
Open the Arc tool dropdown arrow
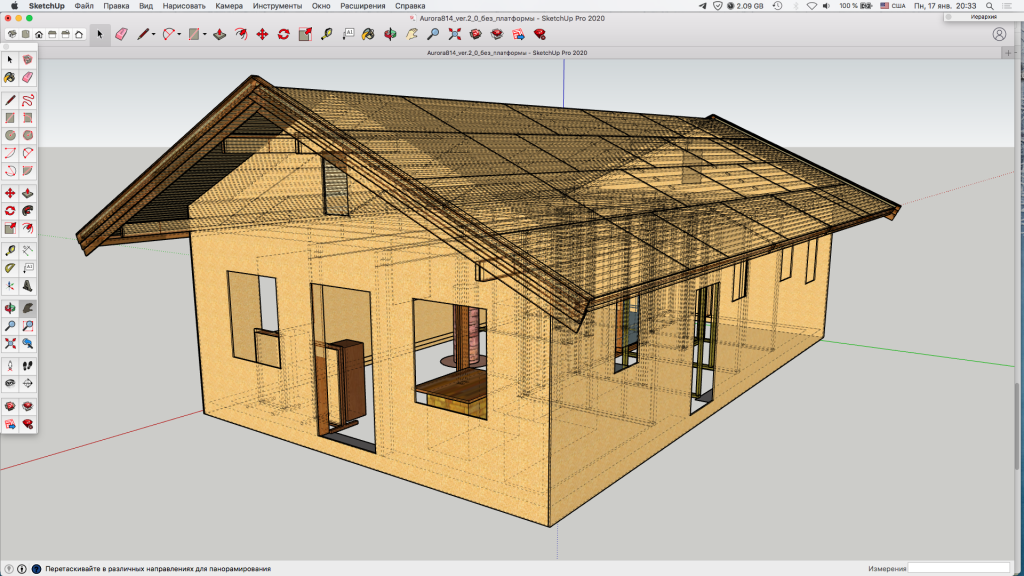pos(178,34)
